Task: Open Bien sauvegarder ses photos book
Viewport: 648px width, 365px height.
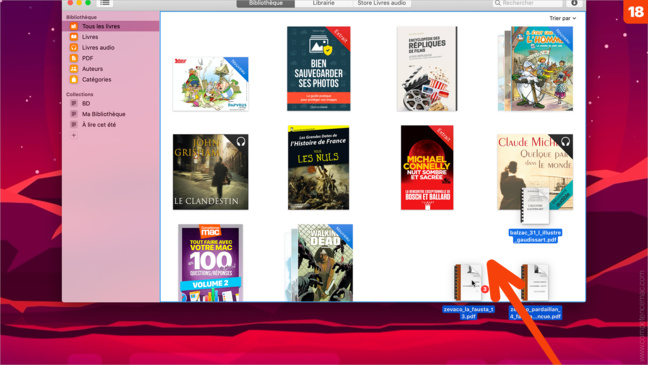Action: tap(319, 69)
